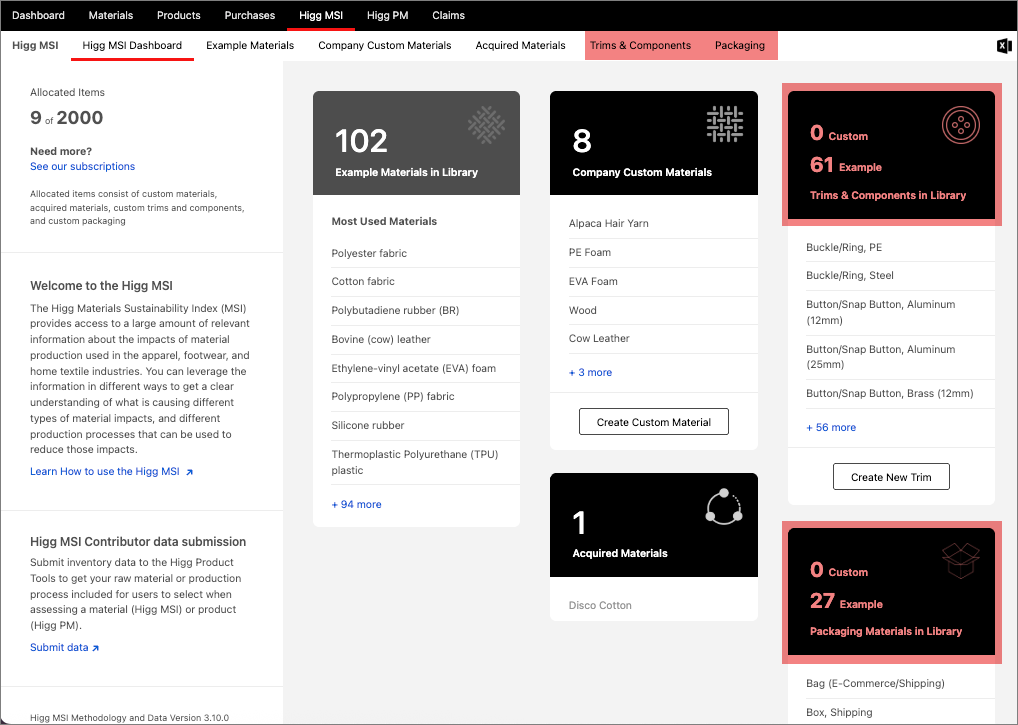The height and width of the screenshot is (725, 1018).
Task: Click external arrow icon next to Learn How link
Action: 190,472
